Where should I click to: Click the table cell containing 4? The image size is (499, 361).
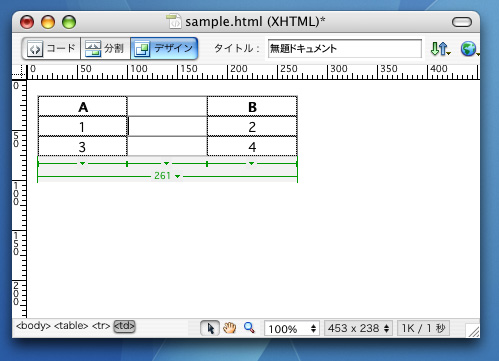pos(252,146)
